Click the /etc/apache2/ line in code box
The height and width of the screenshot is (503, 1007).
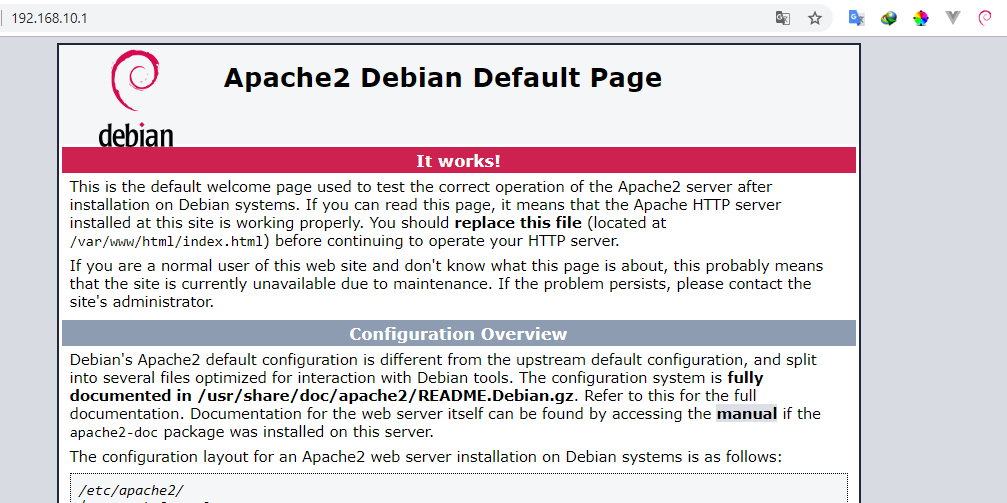pyautogui.click(x=131, y=490)
